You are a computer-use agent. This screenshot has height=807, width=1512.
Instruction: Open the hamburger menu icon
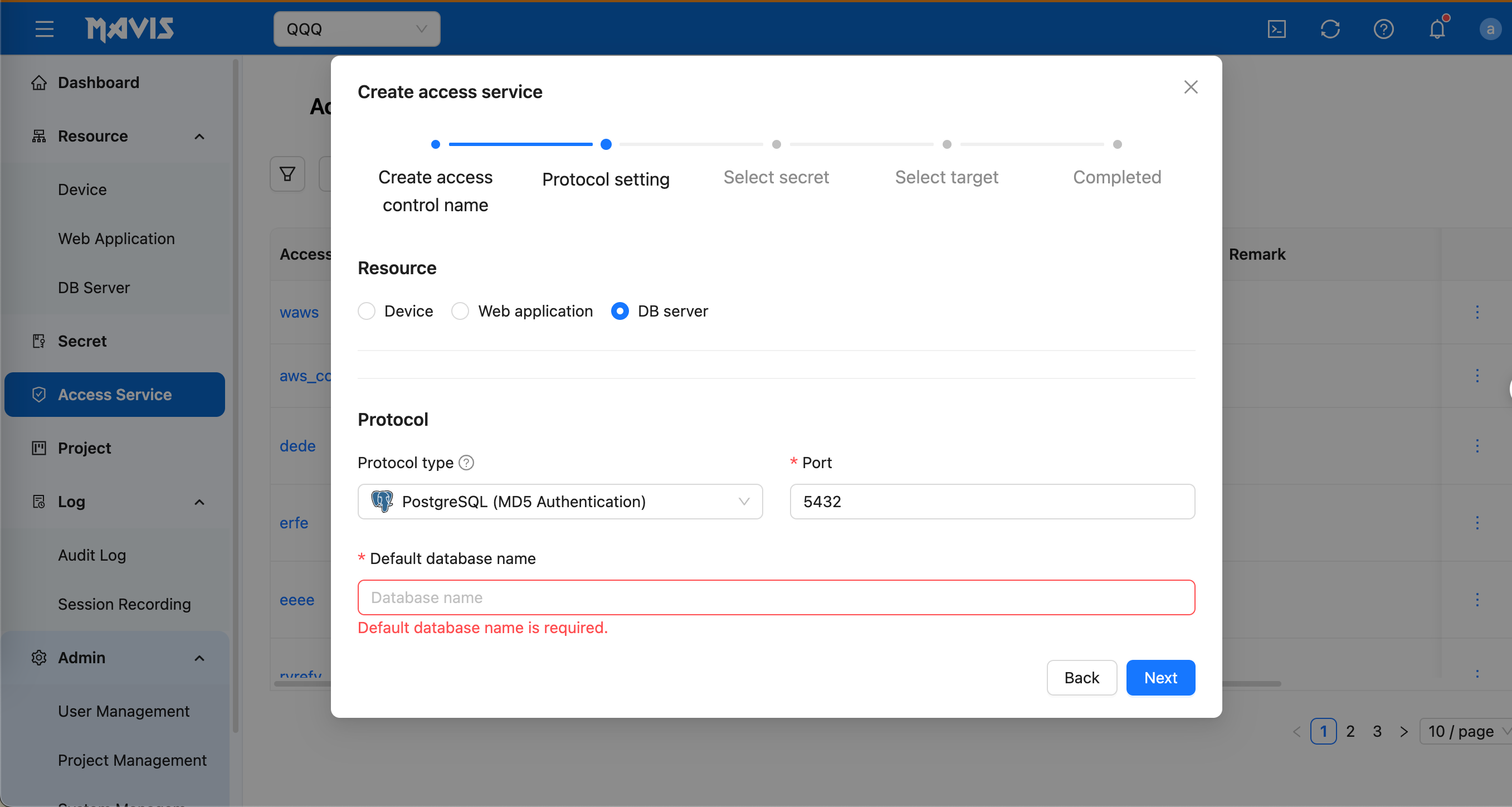(44, 29)
